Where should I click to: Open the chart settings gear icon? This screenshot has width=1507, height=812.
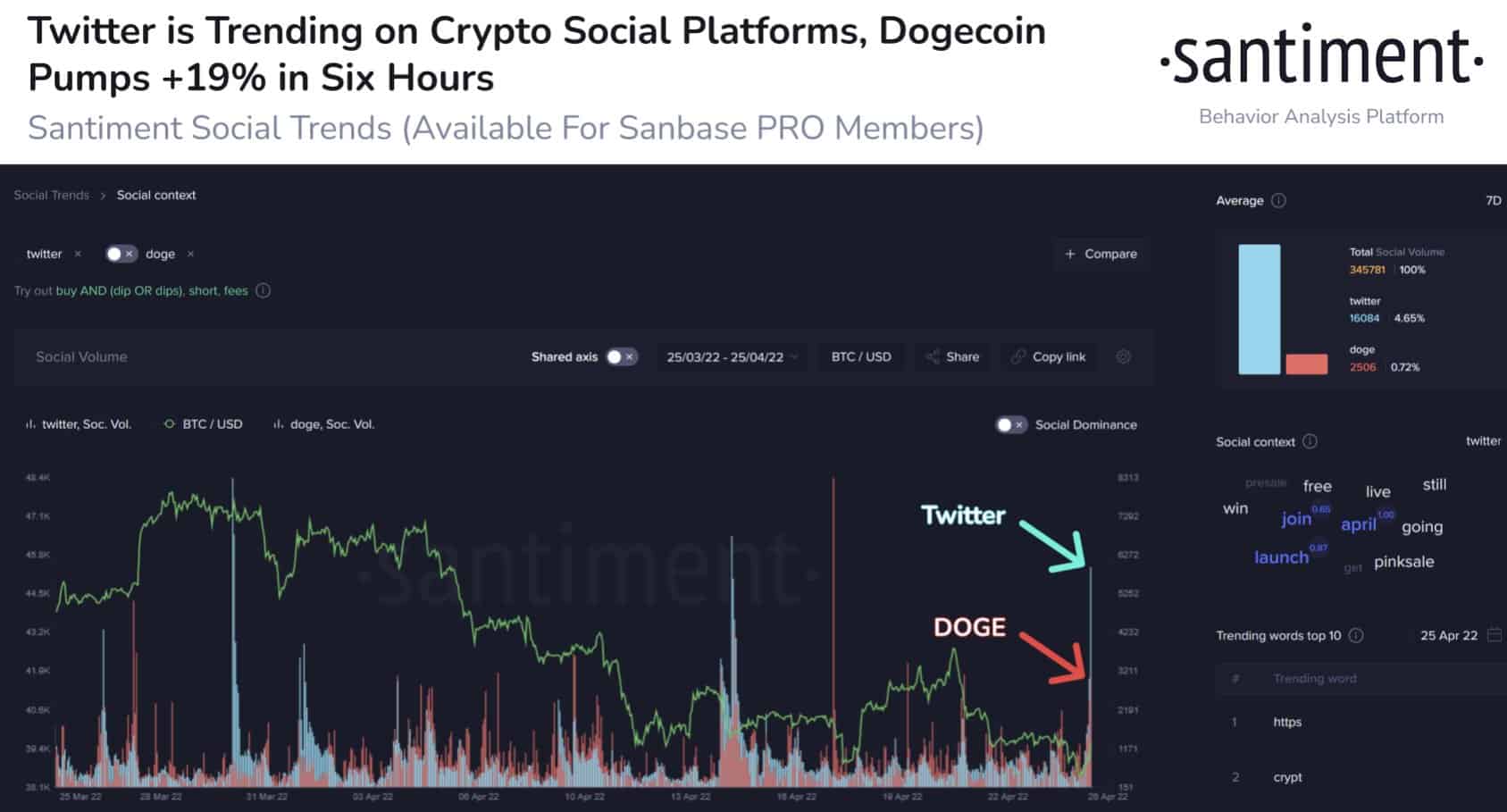point(1124,356)
